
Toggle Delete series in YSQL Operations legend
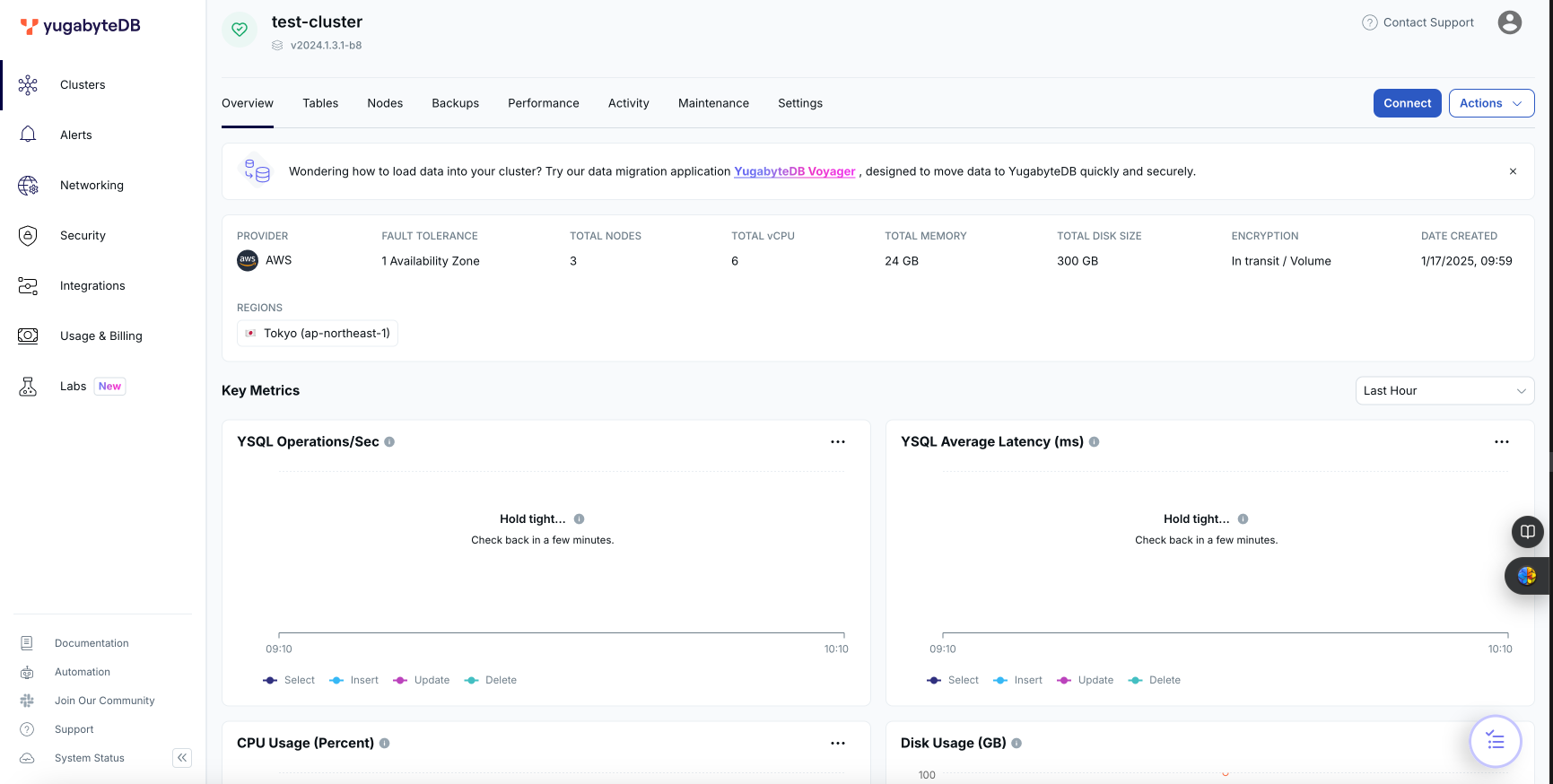[x=491, y=680]
